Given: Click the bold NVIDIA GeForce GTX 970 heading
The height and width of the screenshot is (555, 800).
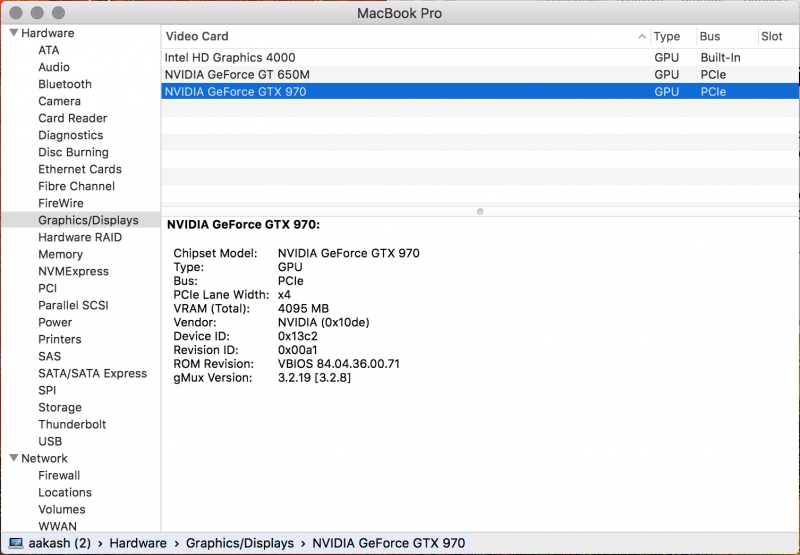Looking at the screenshot, I should [243, 224].
